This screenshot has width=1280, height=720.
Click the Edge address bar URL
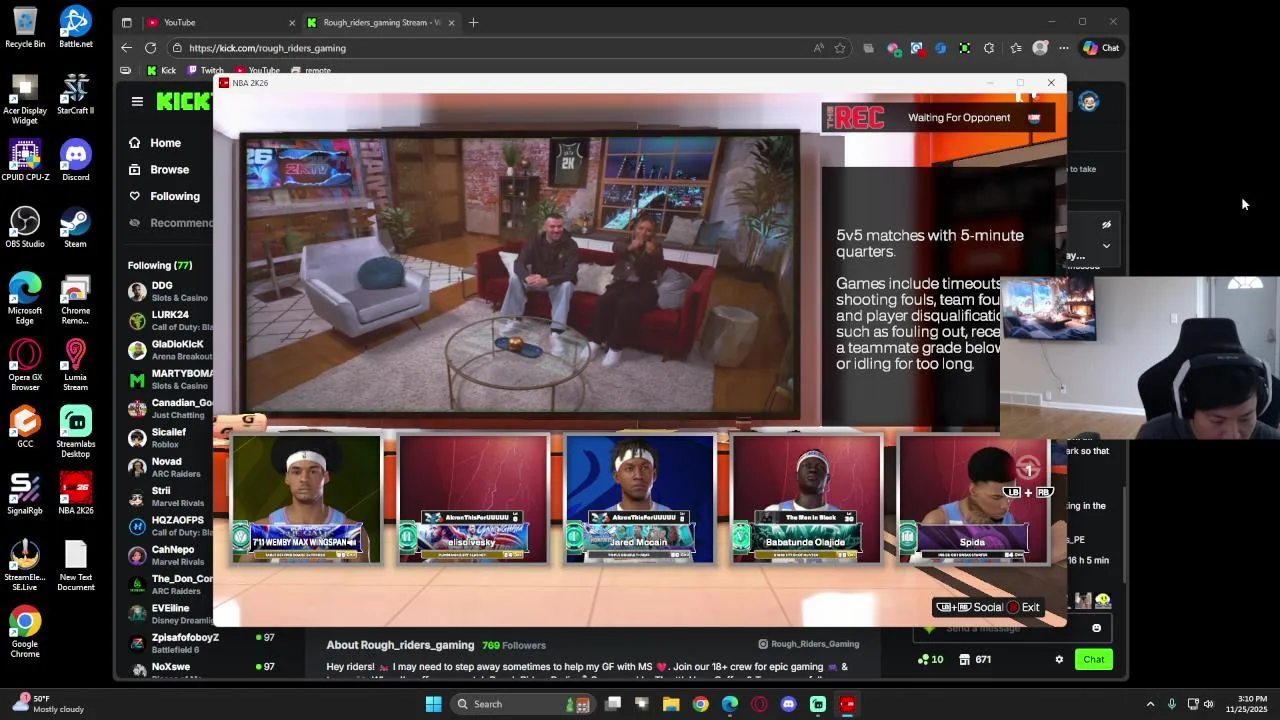click(x=267, y=48)
